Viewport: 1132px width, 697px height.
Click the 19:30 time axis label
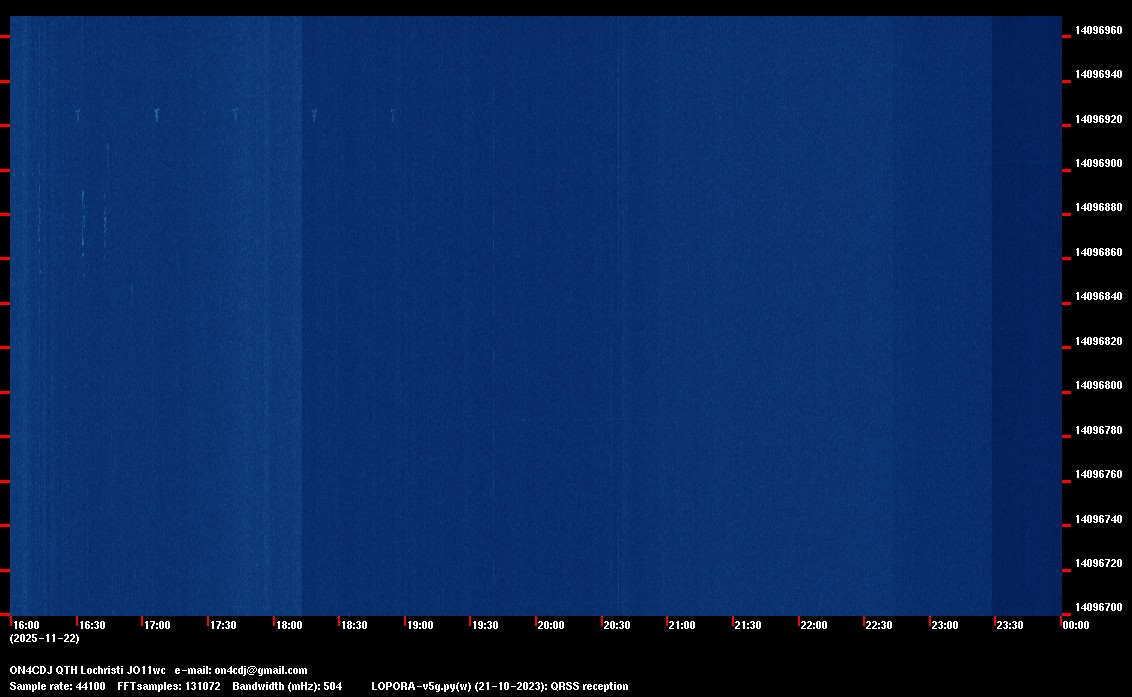click(x=485, y=625)
